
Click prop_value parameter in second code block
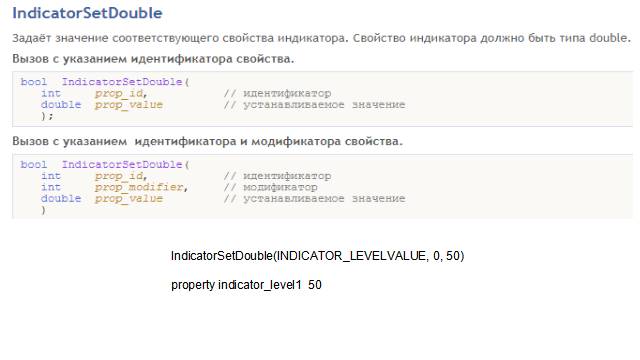tap(129, 199)
